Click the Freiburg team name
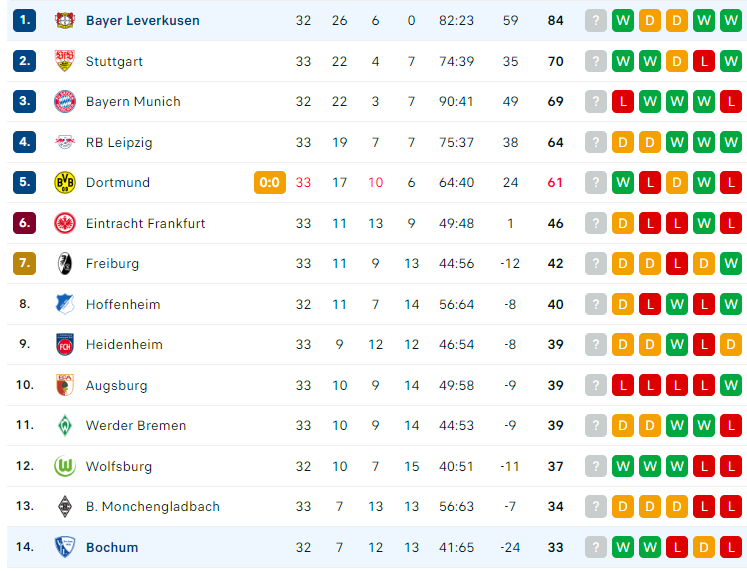 point(112,264)
